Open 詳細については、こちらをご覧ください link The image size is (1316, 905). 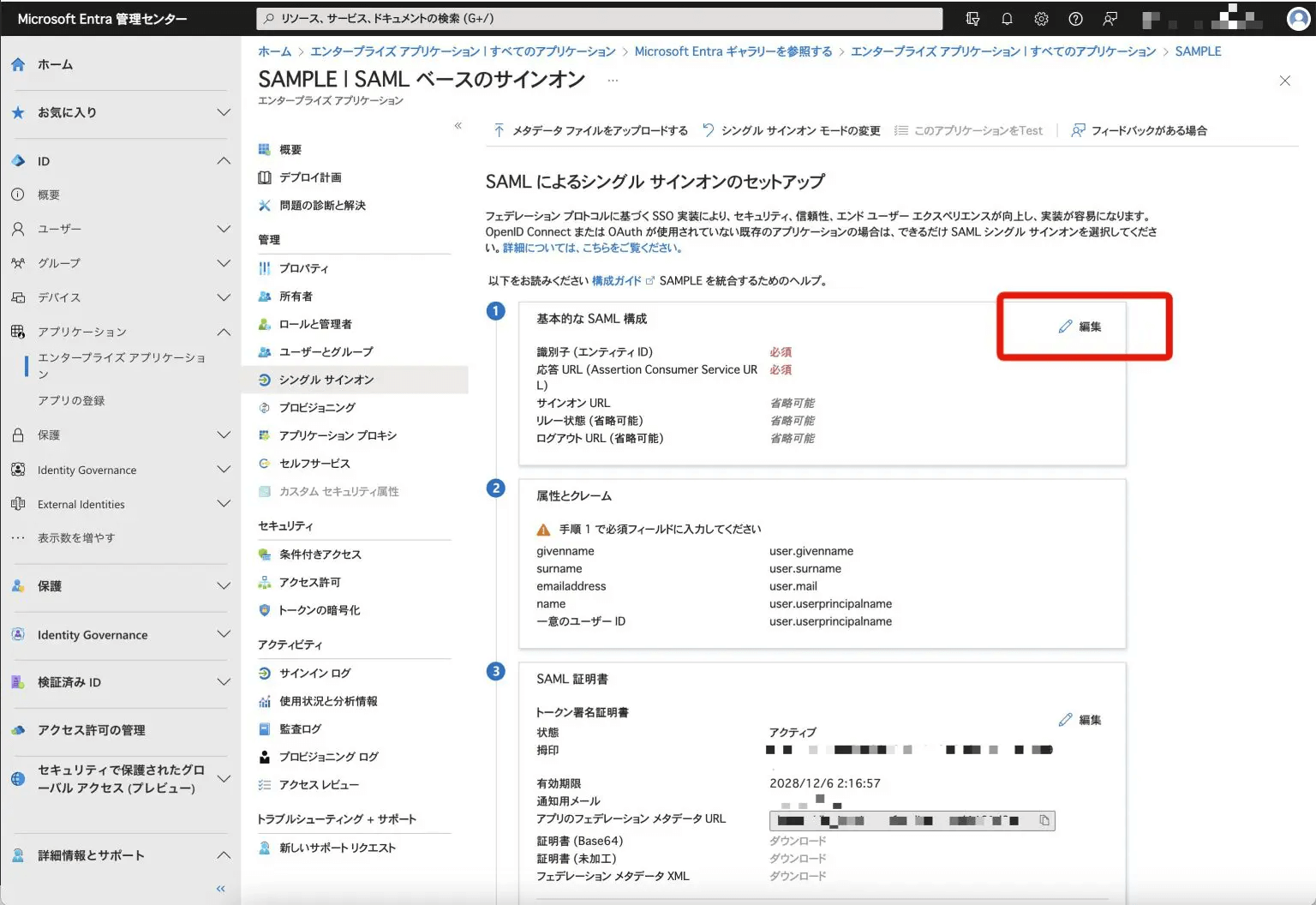(x=592, y=248)
